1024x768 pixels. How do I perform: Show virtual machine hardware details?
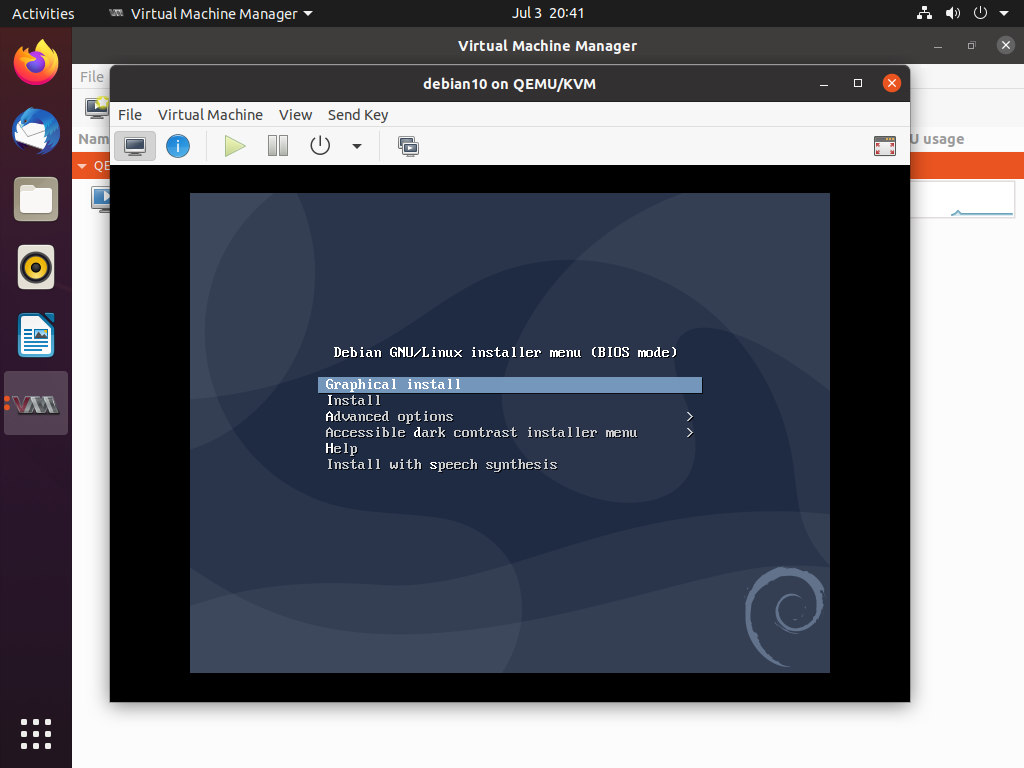click(178, 145)
